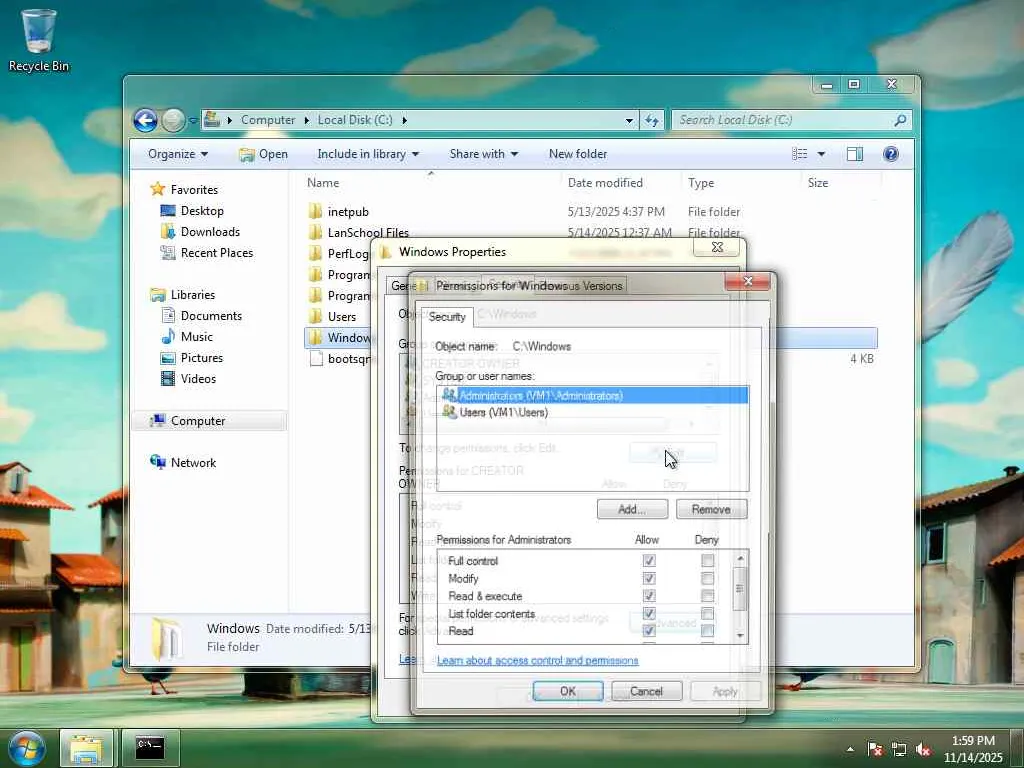Open Explorer help question mark icon
Viewport: 1024px width, 768px height.
click(891, 154)
